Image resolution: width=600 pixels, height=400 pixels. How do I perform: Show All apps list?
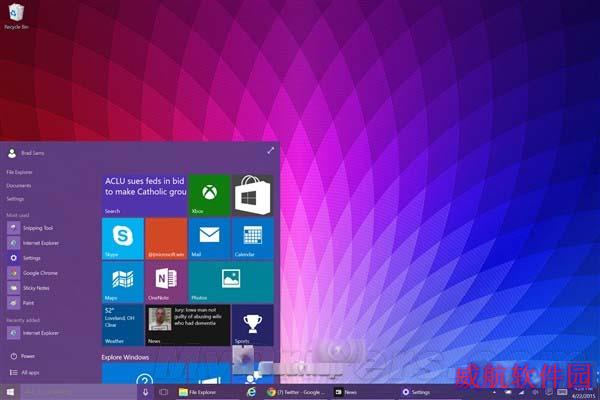[x=24, y=372]
